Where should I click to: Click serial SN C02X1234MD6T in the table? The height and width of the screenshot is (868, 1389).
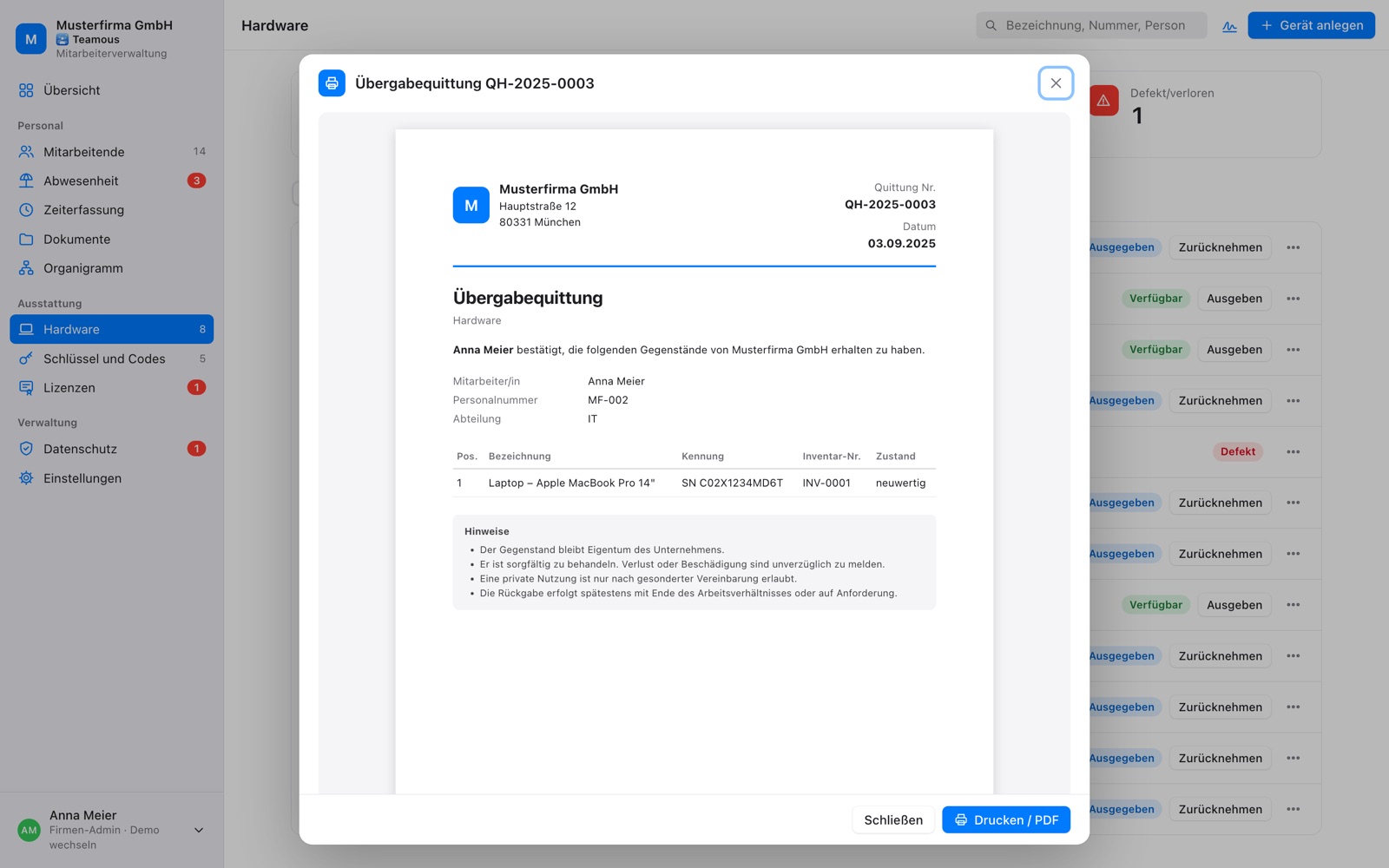(732, 483)
